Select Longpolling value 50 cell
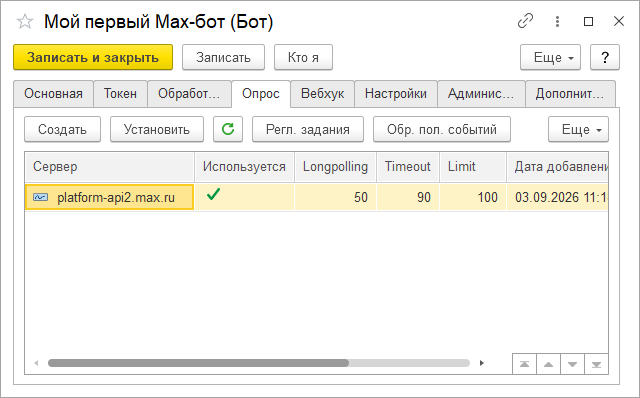 tap(335, 197)
